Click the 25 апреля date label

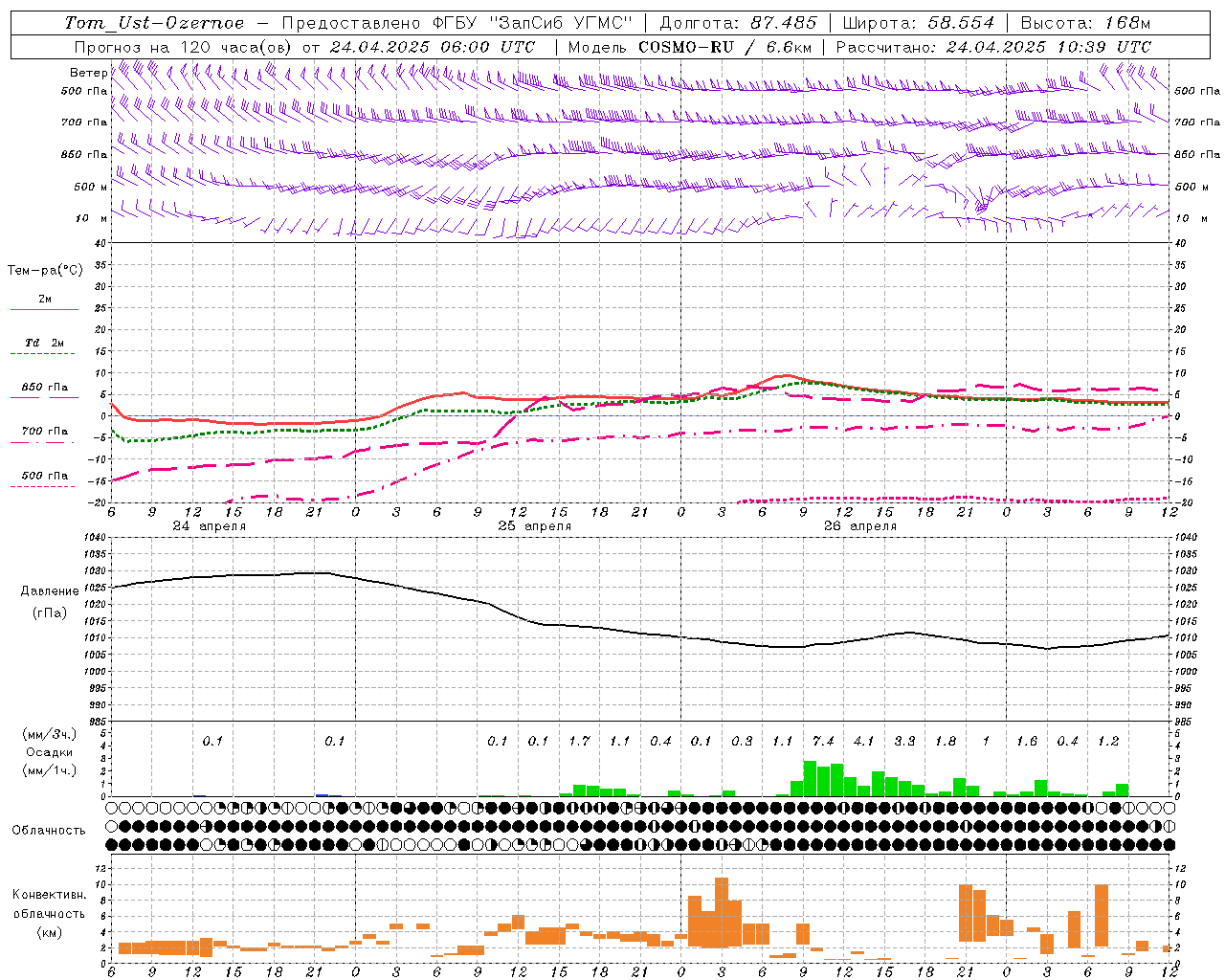[535, 526]
